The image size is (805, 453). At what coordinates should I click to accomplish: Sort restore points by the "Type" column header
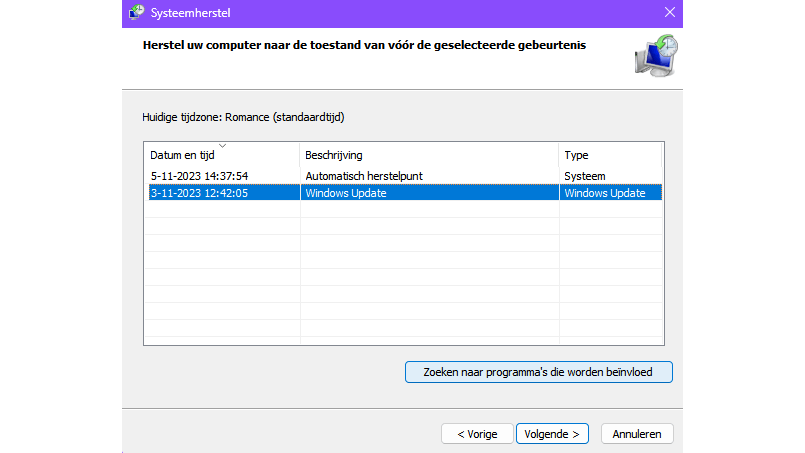click(x=576, y=156)
